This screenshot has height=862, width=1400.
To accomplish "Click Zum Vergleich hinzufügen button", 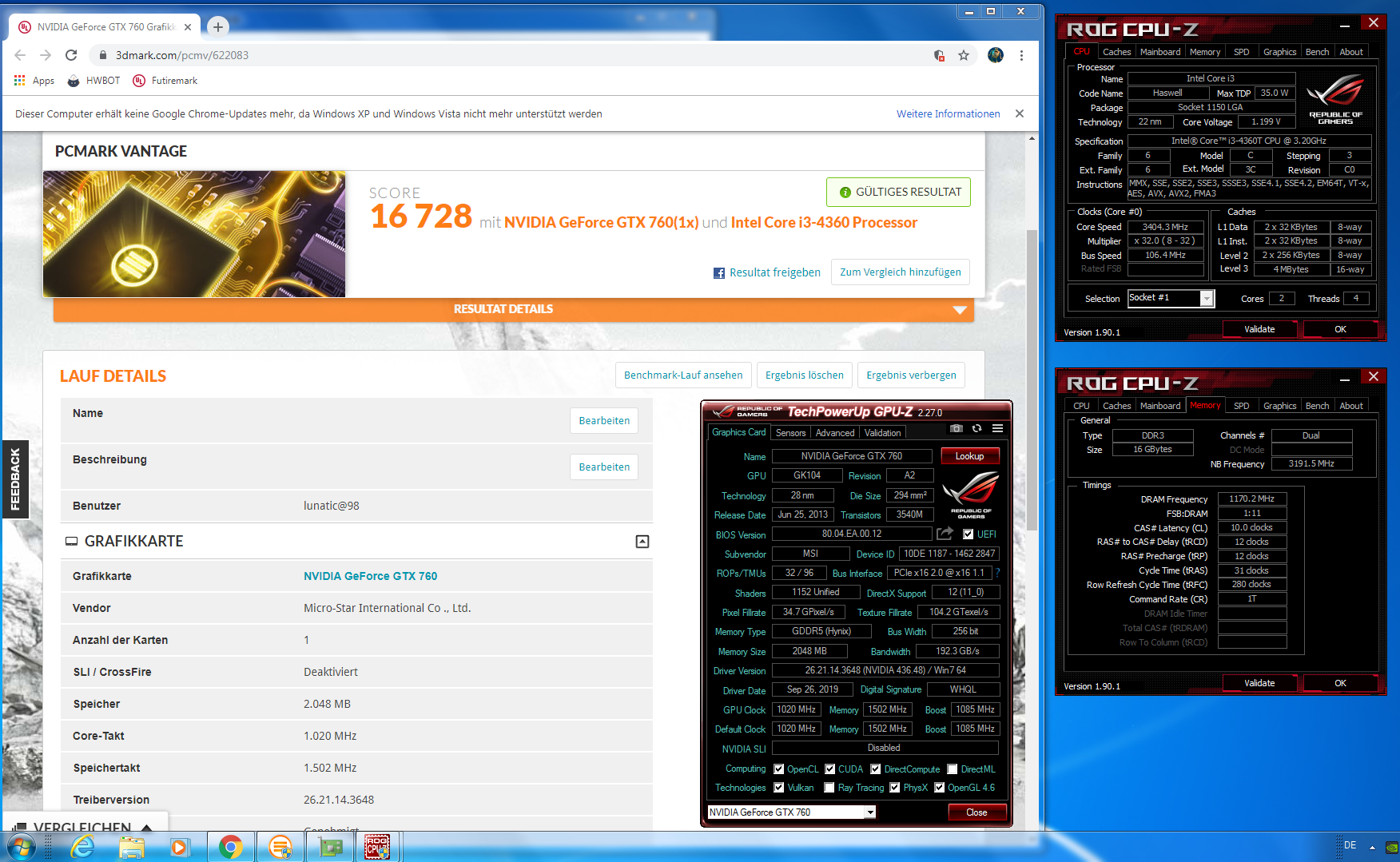I will (901, 272).
